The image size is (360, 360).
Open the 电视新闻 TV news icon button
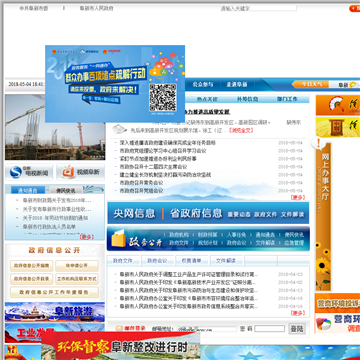[x=29, y=172]
